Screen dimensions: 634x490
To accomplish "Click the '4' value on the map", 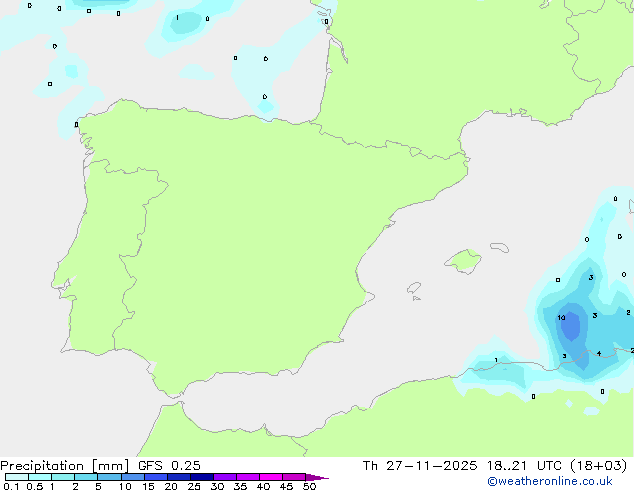I will pos(599,354).
